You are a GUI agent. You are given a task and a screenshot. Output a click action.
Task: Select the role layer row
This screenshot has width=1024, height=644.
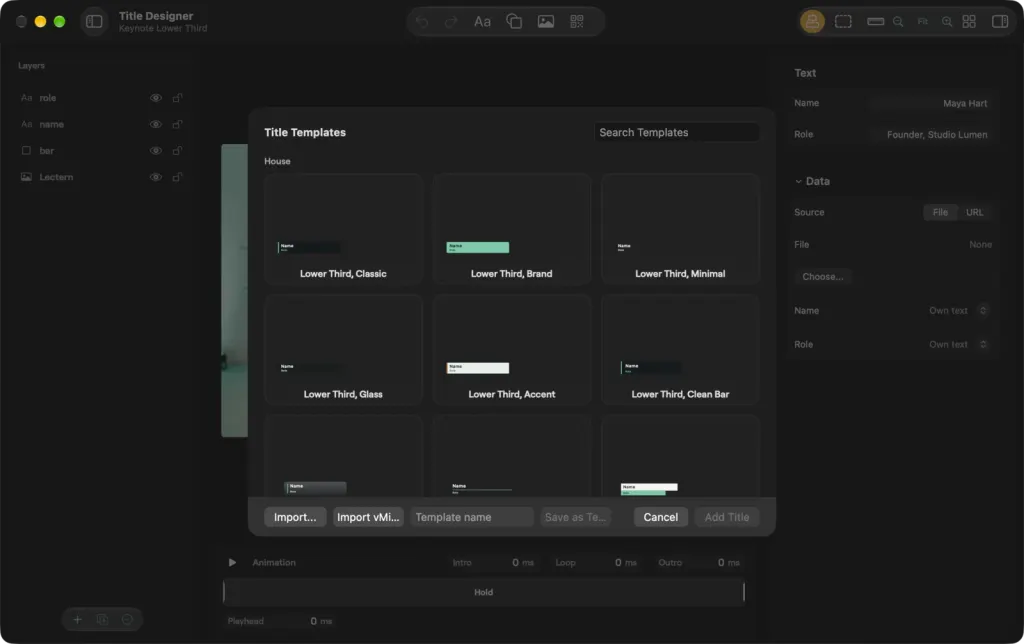click(x=101, y=98)
